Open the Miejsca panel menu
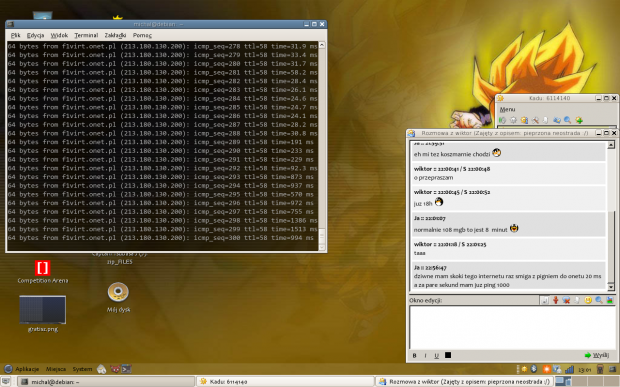The image size is (620, 387). 56,369
